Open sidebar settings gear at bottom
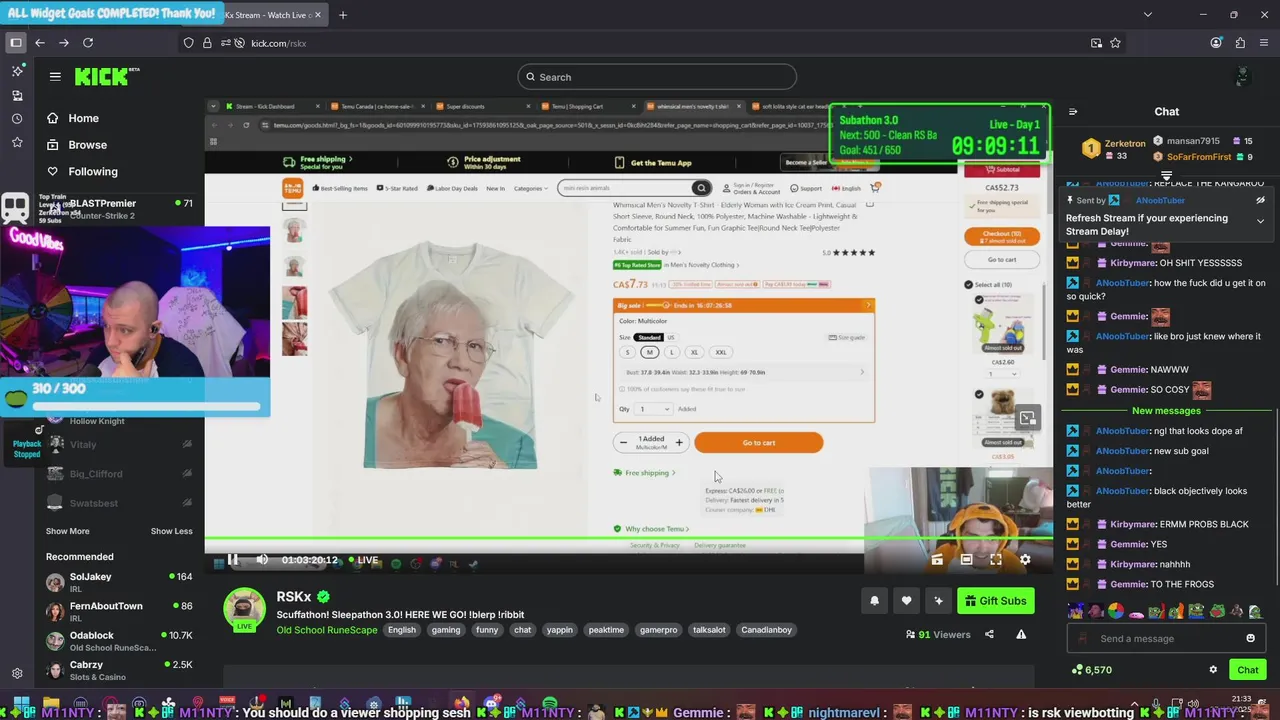The image size is (1280, 720). click(x=17, y=674)
